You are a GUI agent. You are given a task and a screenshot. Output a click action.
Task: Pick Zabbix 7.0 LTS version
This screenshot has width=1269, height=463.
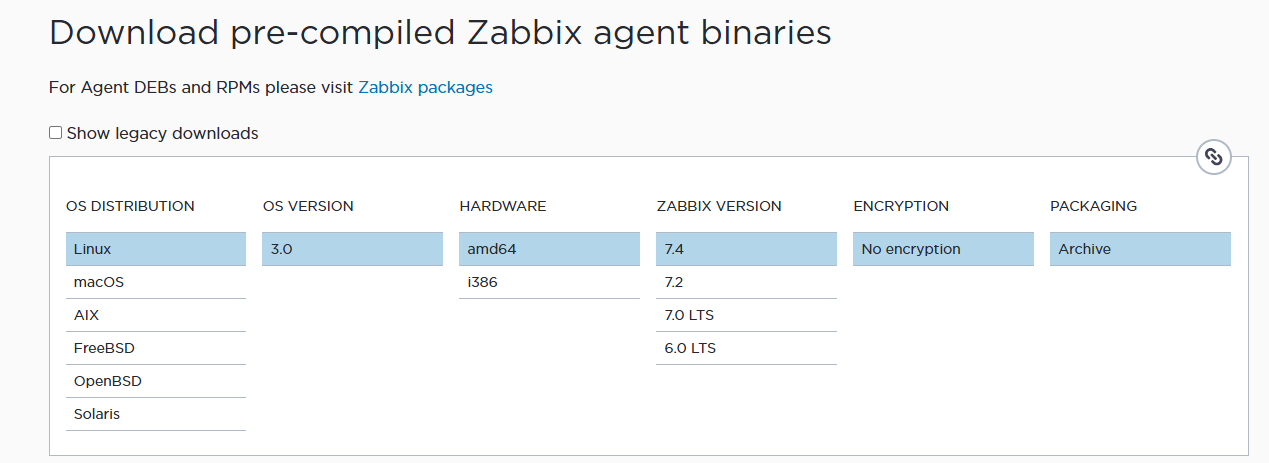point(746,315)
